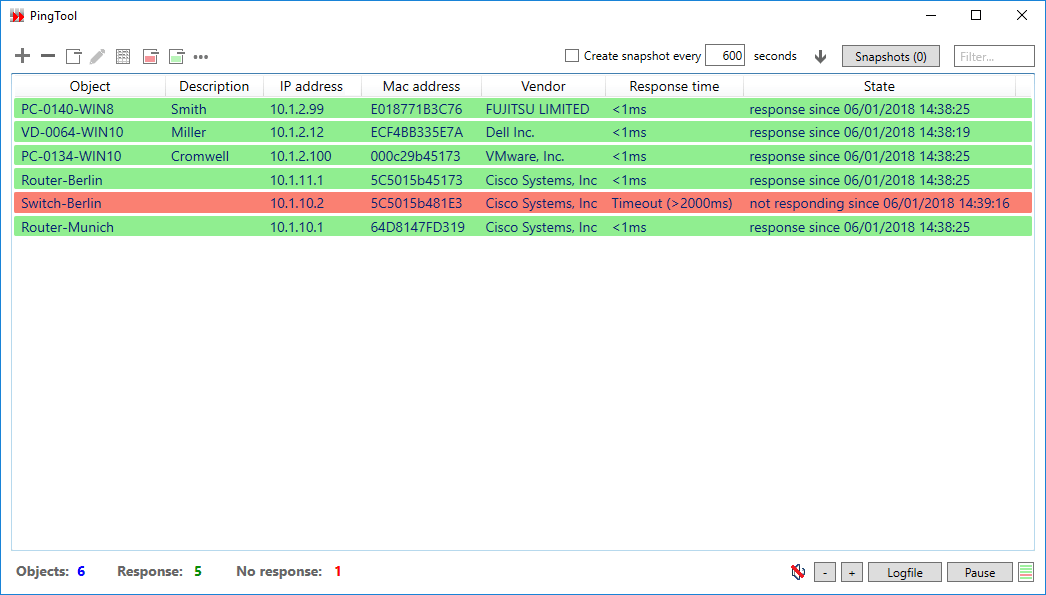Image resolution: width=1046 pixels, height=595 pixels.
Task: Click the down arrow next to seconds
Action: [821, 57]
